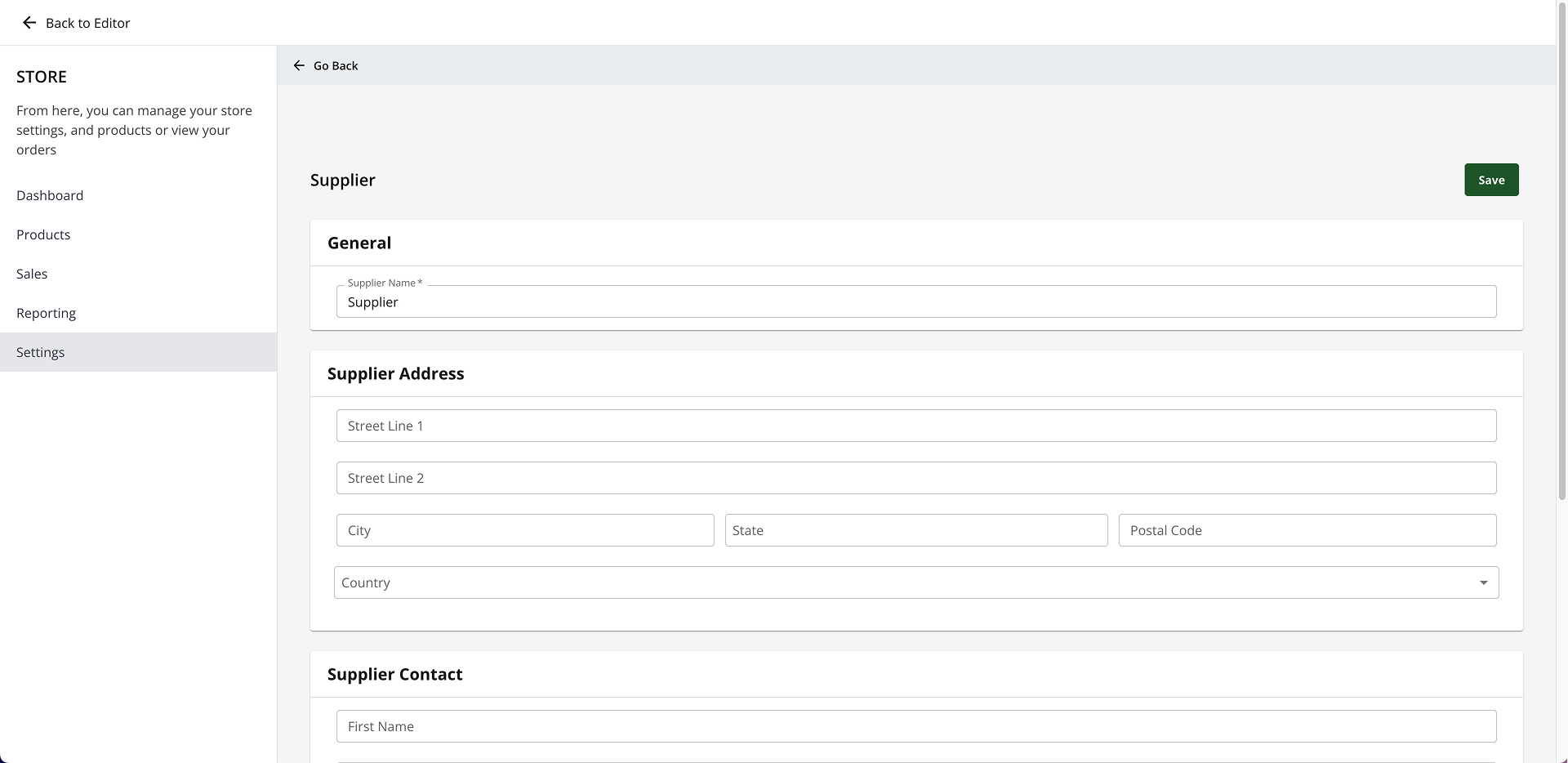Click the City input field

pos(525,530)
